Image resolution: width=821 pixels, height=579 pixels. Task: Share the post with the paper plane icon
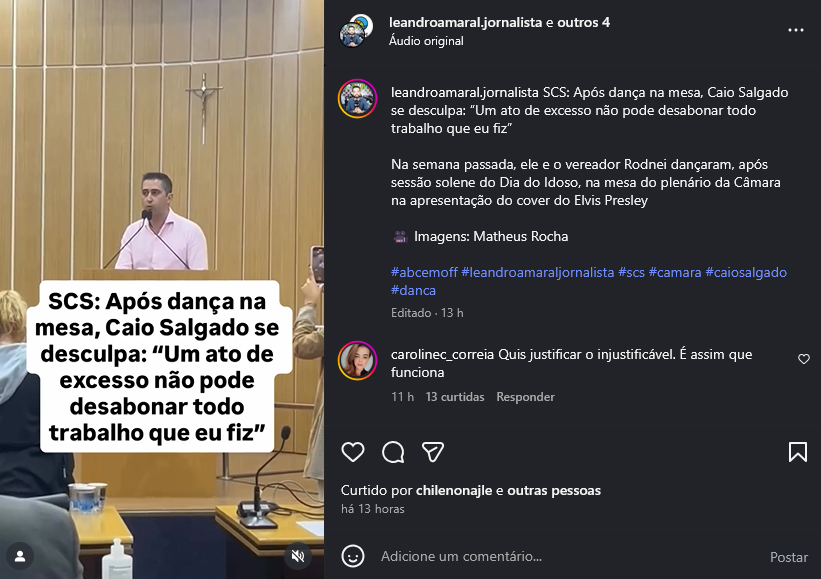(433, 452)
